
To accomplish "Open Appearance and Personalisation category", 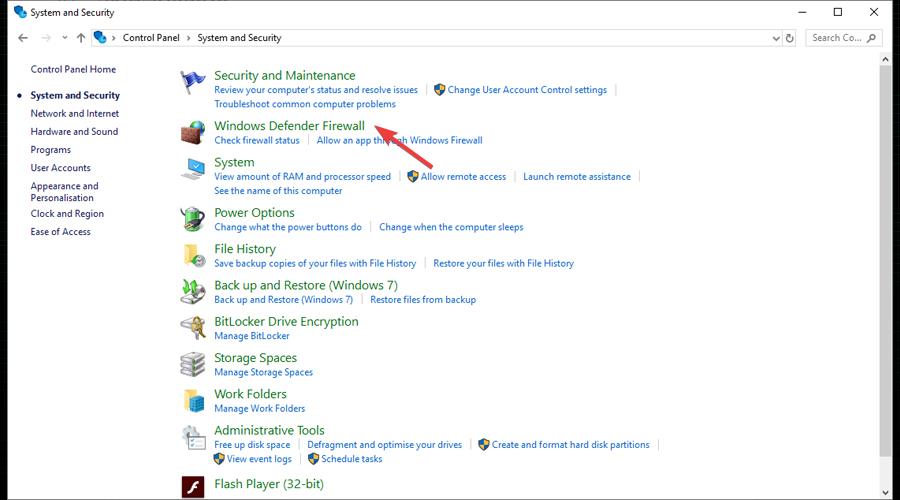I will [x=64, y=192].
